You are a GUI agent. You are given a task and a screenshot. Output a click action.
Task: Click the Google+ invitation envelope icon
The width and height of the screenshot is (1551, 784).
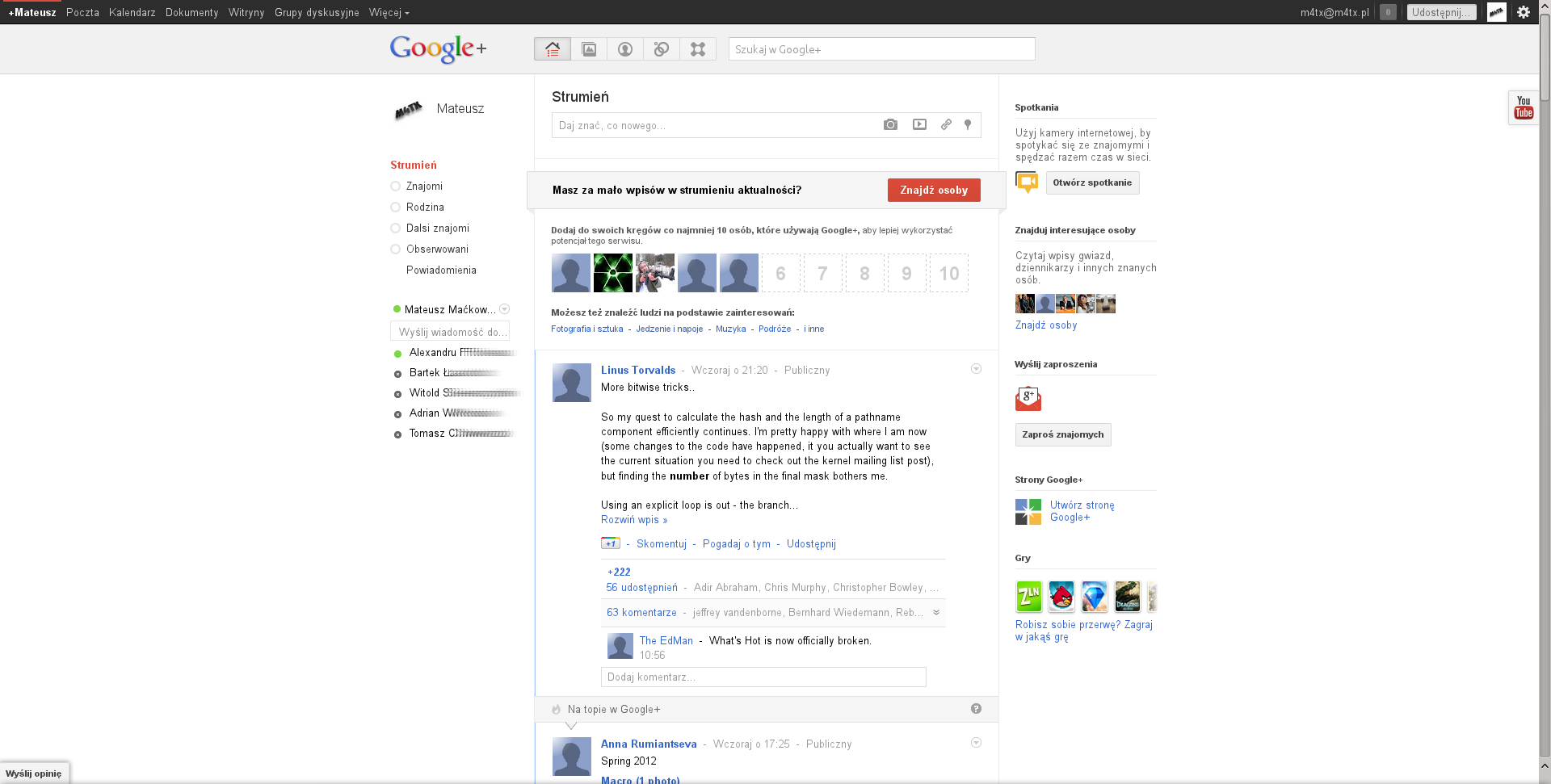tap(1028, 399)
